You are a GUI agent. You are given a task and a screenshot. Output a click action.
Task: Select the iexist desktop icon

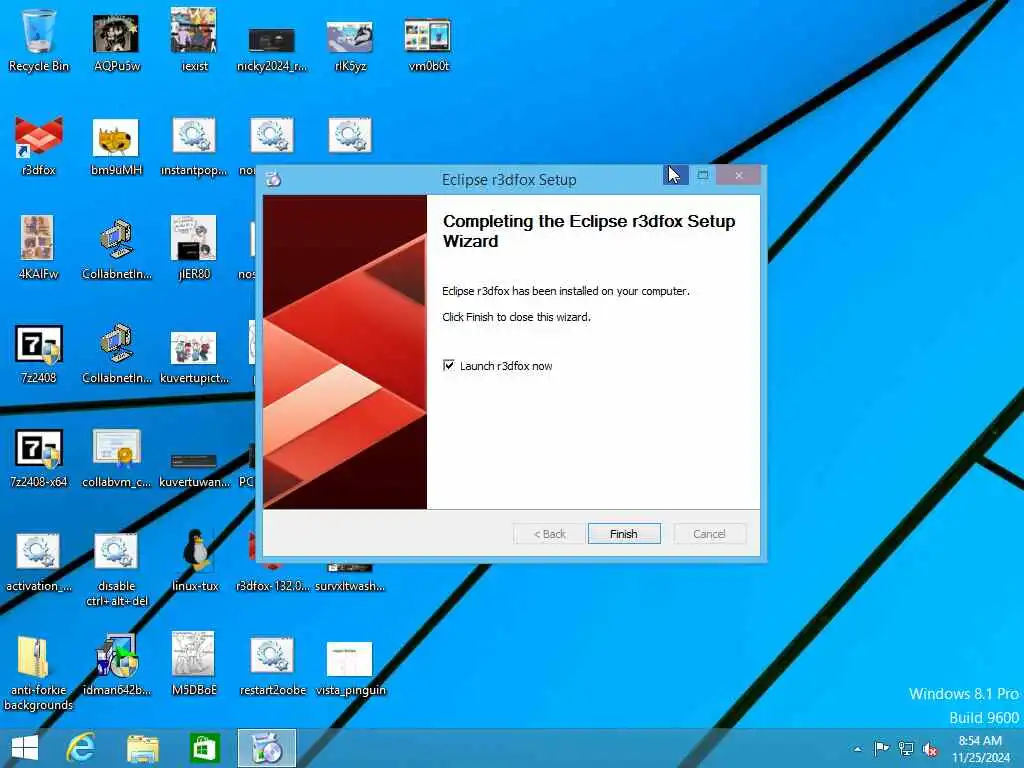pos(194,41)
